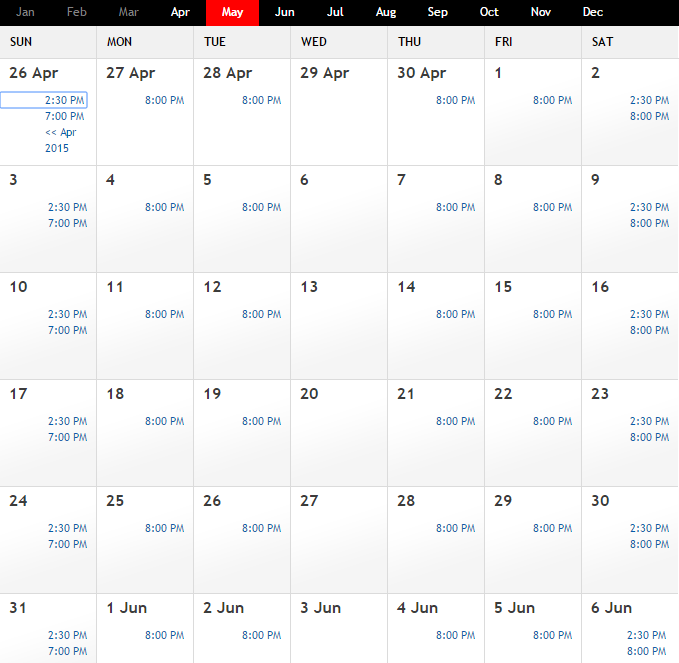The height and width of the screenshot is (663, 679).
Task: Choose 8:00 PM on Tuesday 28 Apr
Action: tap(262, 100)
